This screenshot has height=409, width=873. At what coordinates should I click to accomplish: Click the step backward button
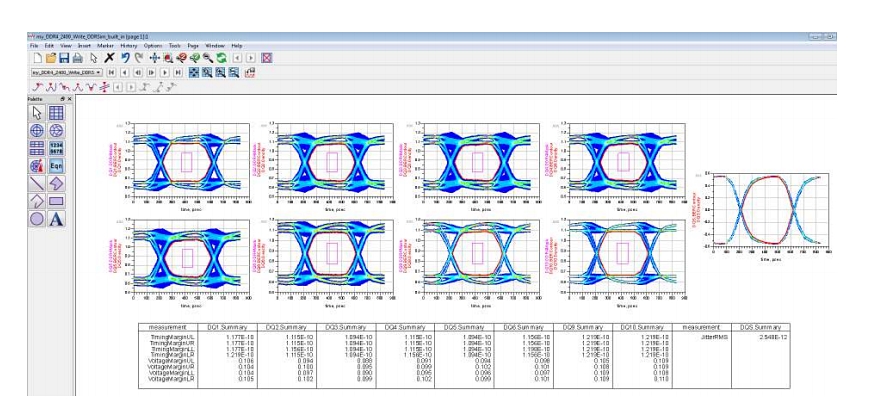coord(138,72)
